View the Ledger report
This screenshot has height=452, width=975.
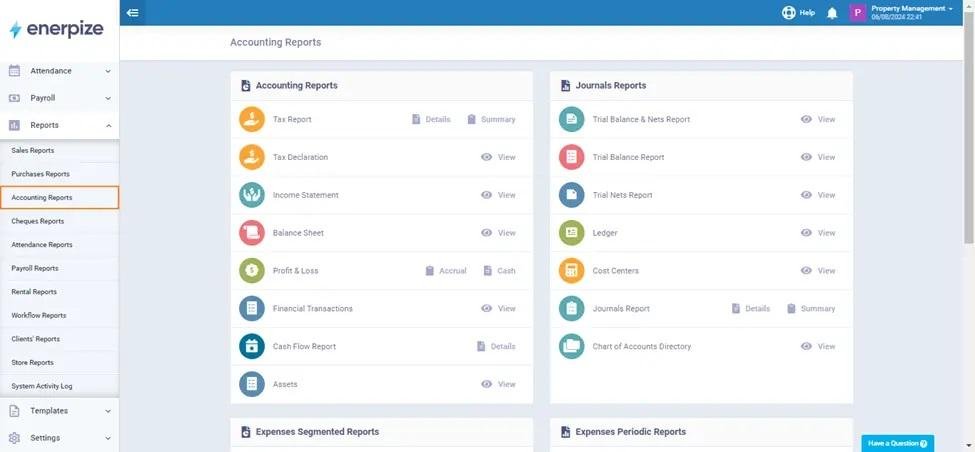click(818, 233)
